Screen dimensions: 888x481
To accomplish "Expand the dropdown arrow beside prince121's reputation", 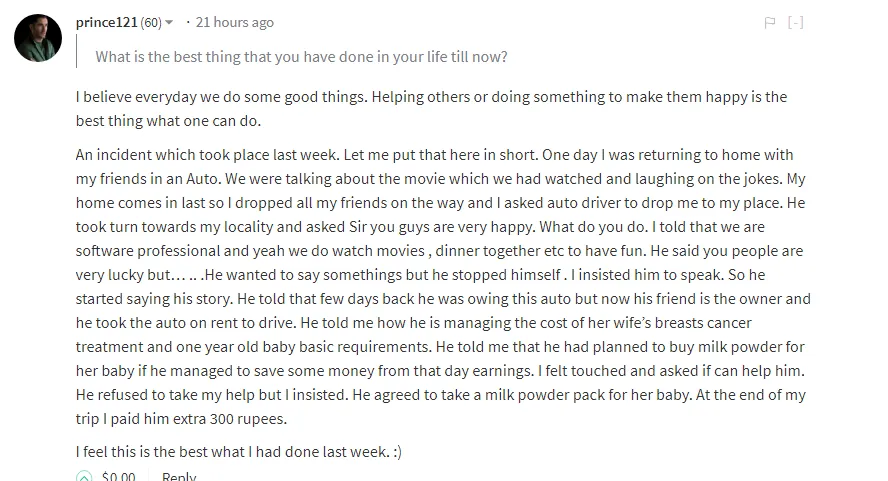I will [169, 23].
